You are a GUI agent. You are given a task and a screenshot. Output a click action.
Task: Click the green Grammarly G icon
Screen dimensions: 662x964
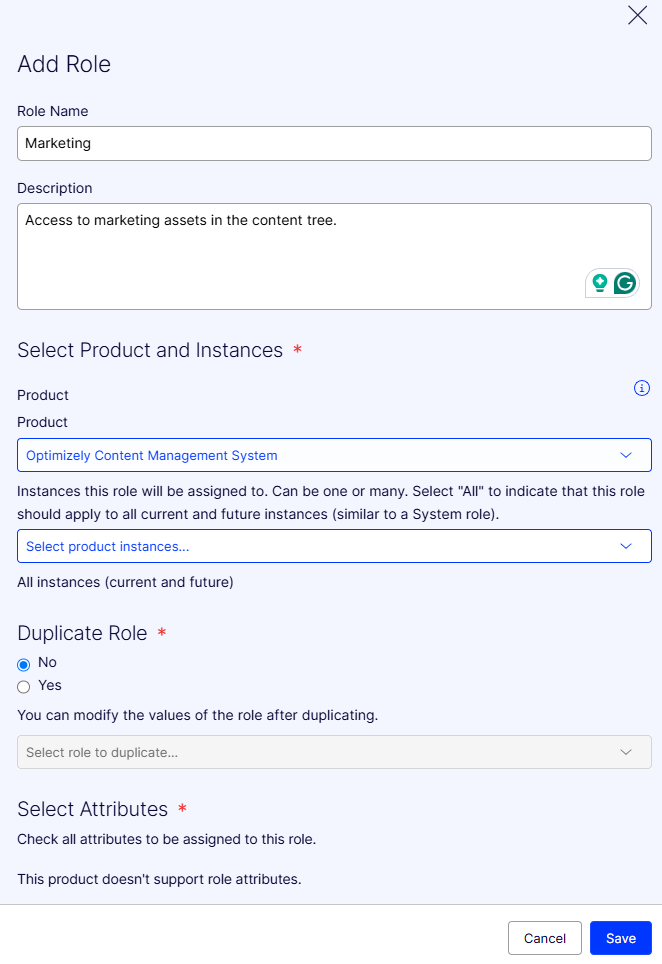coord(625,283)
